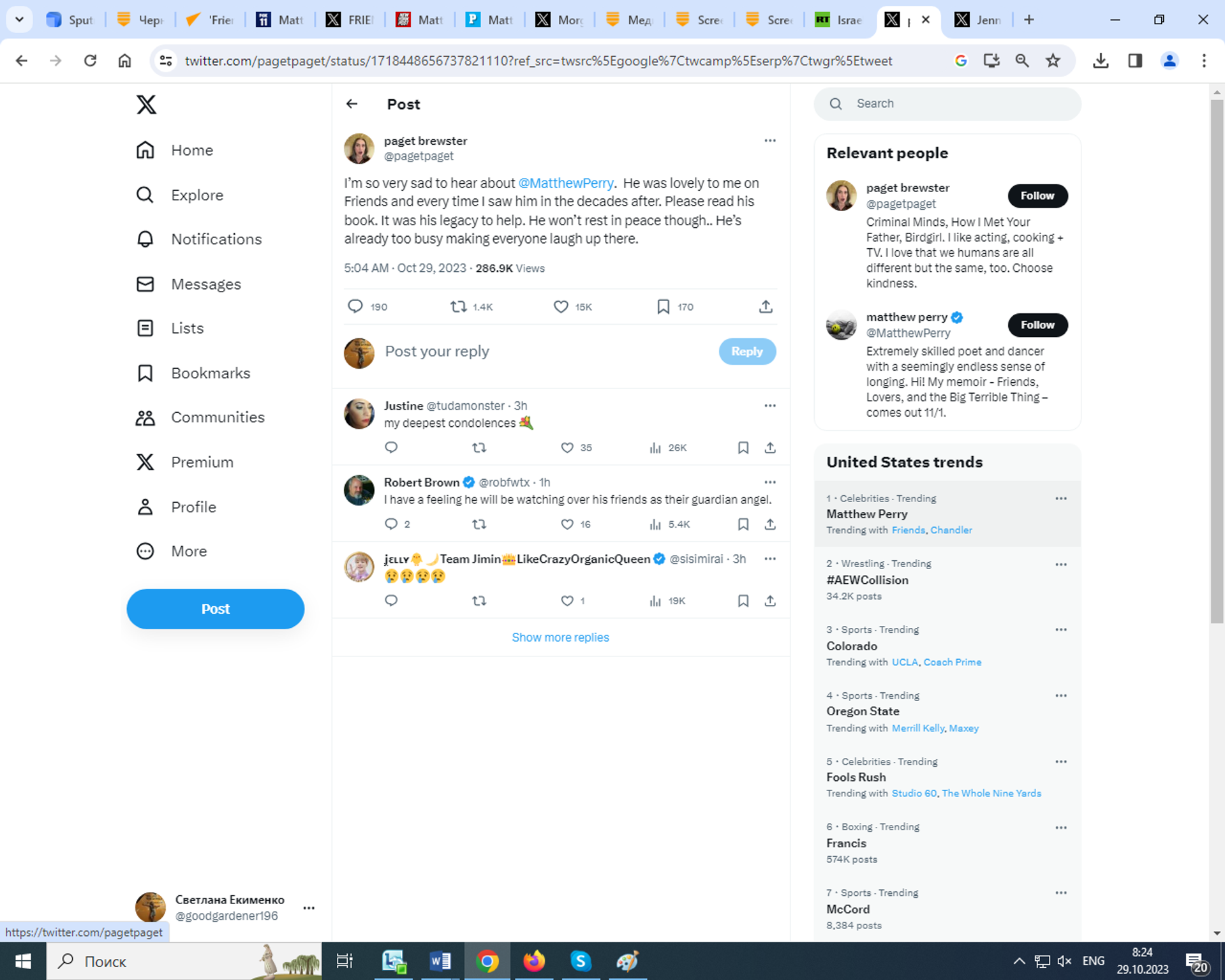Open Word from the Windows taskbar

440,961
